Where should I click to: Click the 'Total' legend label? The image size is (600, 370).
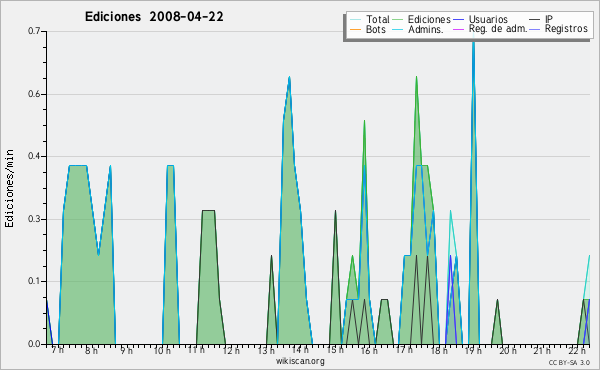tap(377, 19)
